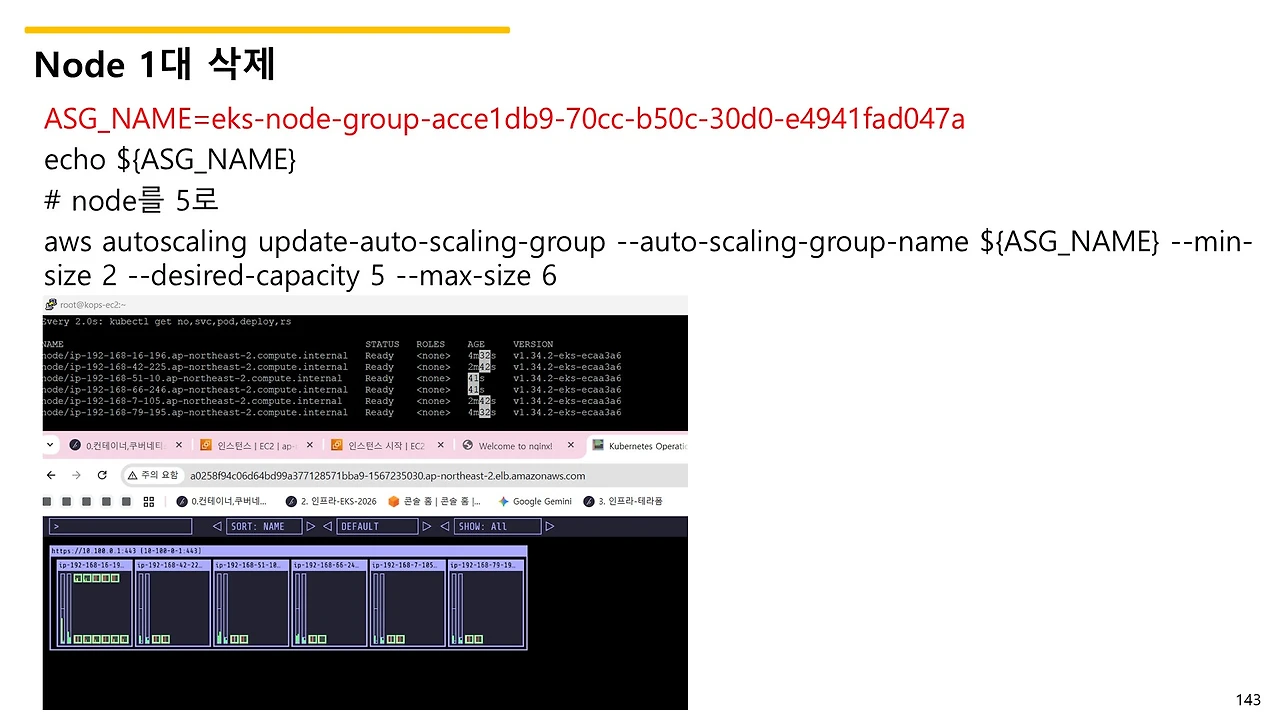Click previous arrow beside SHOW: All
Image resolution: width=1280 pixels, height=720 pixels.
pos(444,526)
